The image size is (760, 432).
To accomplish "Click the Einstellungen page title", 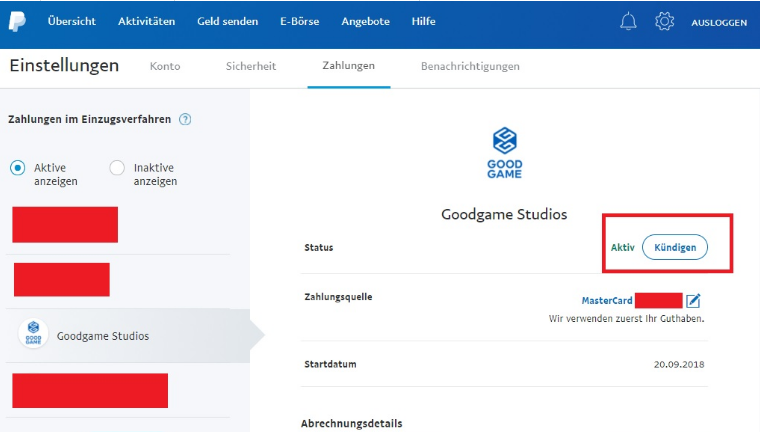I will point(64,65).
